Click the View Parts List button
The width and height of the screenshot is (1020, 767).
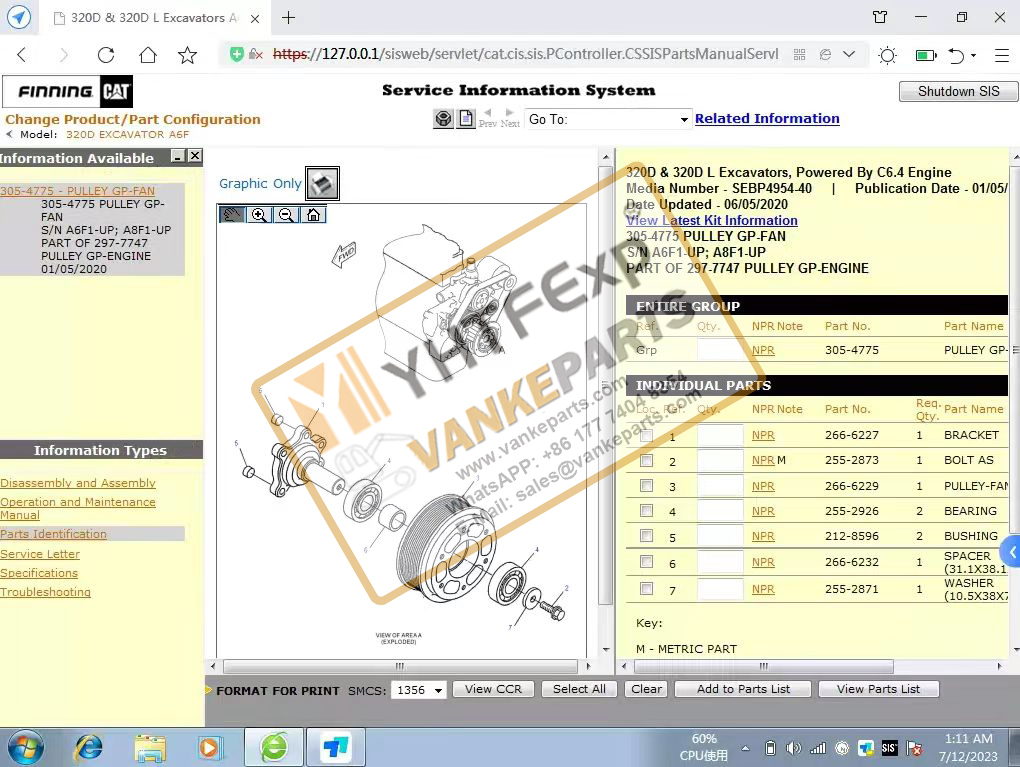pos(878,689)
